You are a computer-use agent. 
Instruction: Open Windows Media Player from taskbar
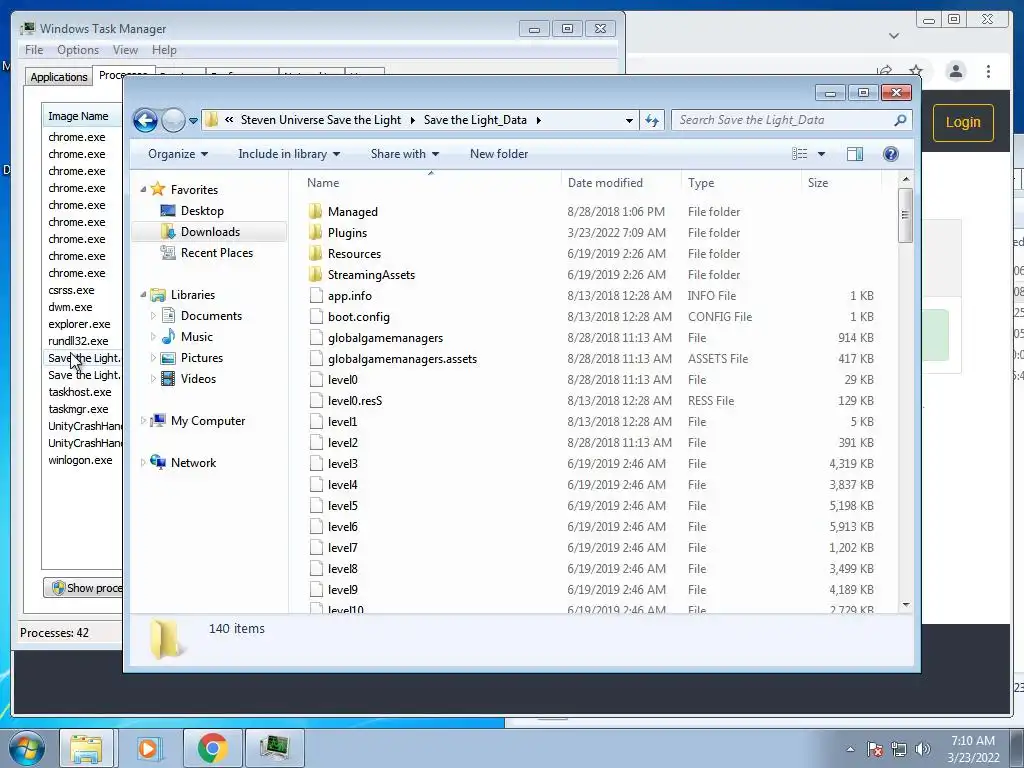coord(150,748)
